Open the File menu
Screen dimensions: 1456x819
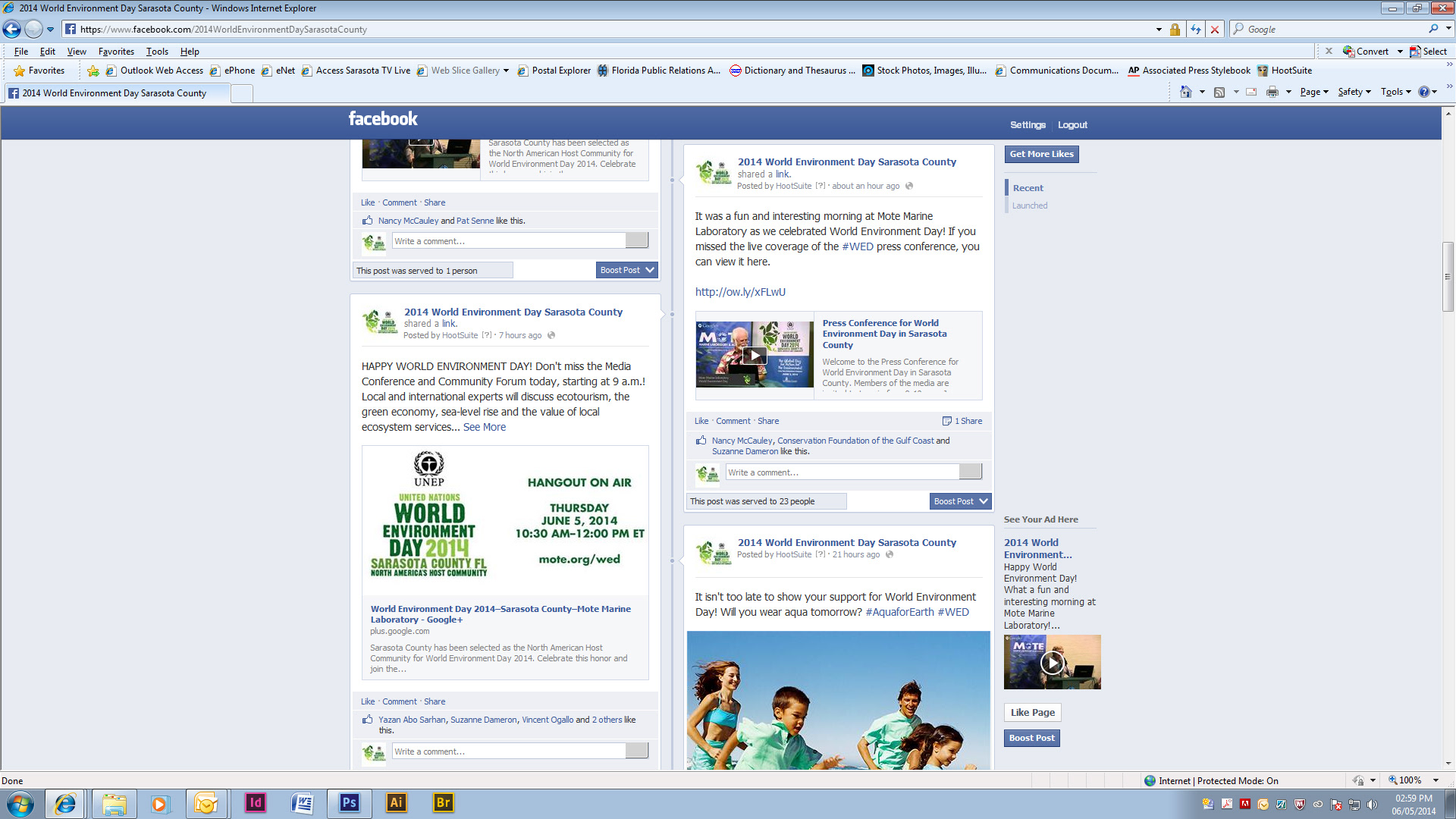click(21, 52)
